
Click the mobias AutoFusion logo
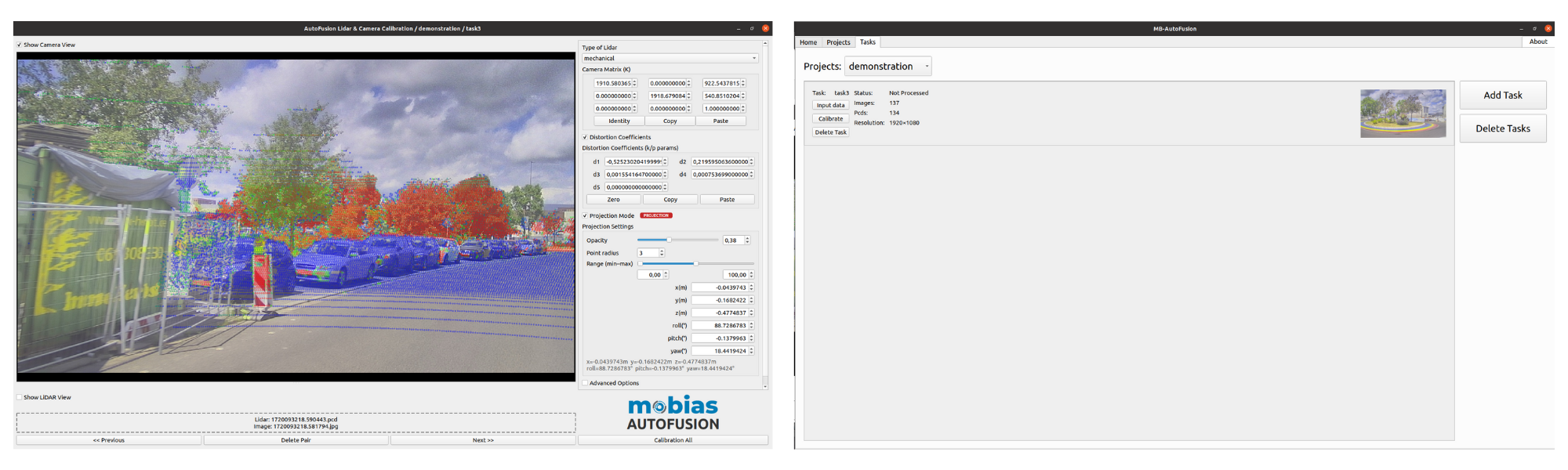673,413
